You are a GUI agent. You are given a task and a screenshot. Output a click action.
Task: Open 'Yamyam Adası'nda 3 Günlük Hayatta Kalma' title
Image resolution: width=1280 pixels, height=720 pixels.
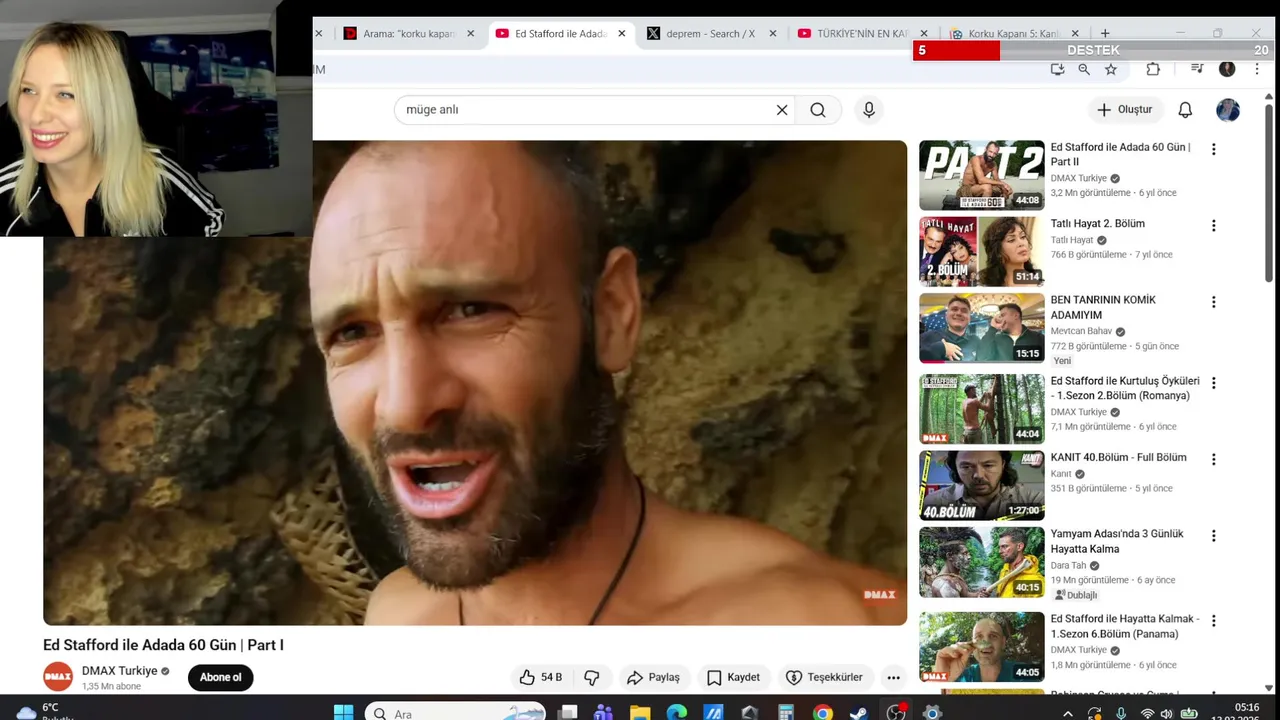click(1117, 541)
